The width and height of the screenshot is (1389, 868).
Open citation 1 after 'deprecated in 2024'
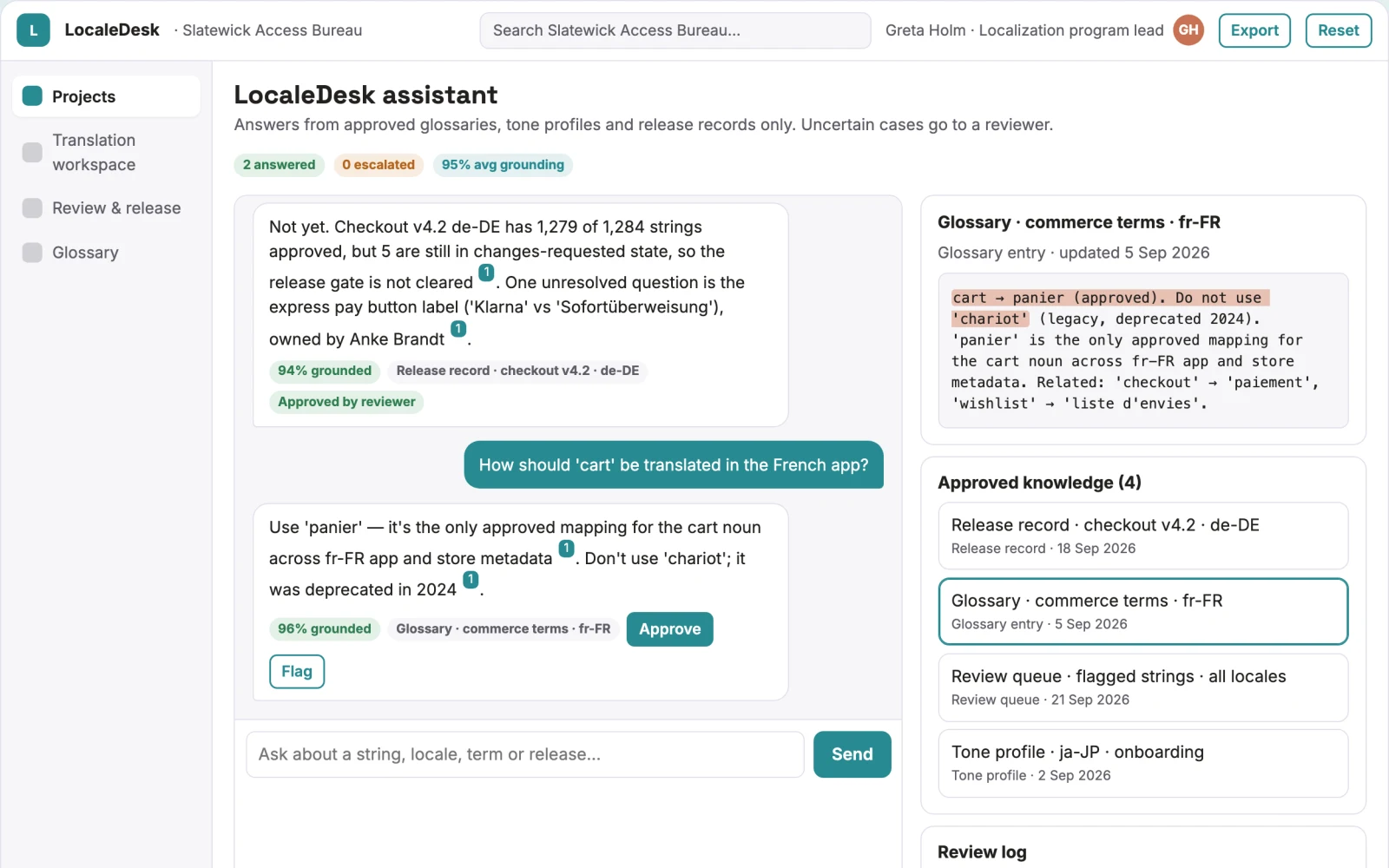(x=471, y=579)
